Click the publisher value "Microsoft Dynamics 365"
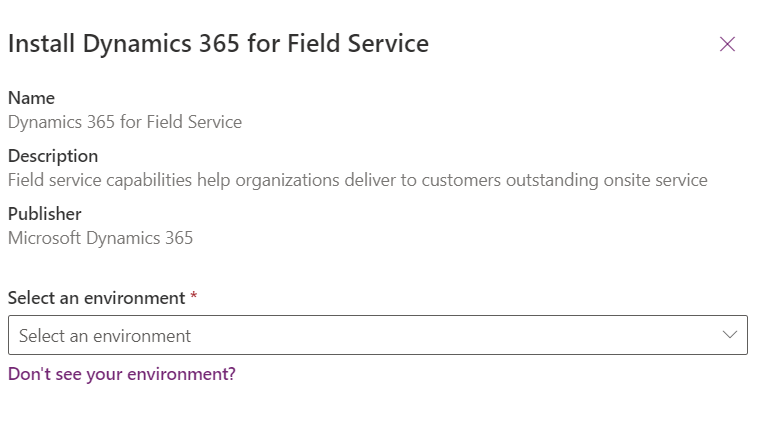This screenshot has width=762, height=426. point(100,238)
